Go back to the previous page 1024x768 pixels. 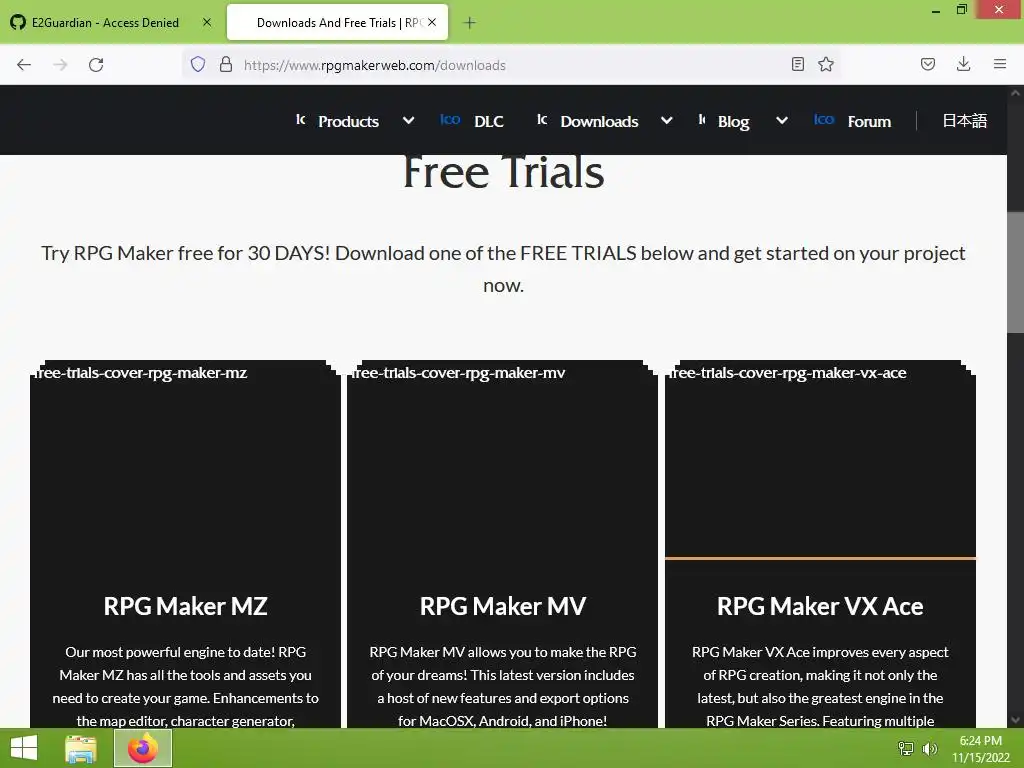pyautogui.click(x=24, y=65)
